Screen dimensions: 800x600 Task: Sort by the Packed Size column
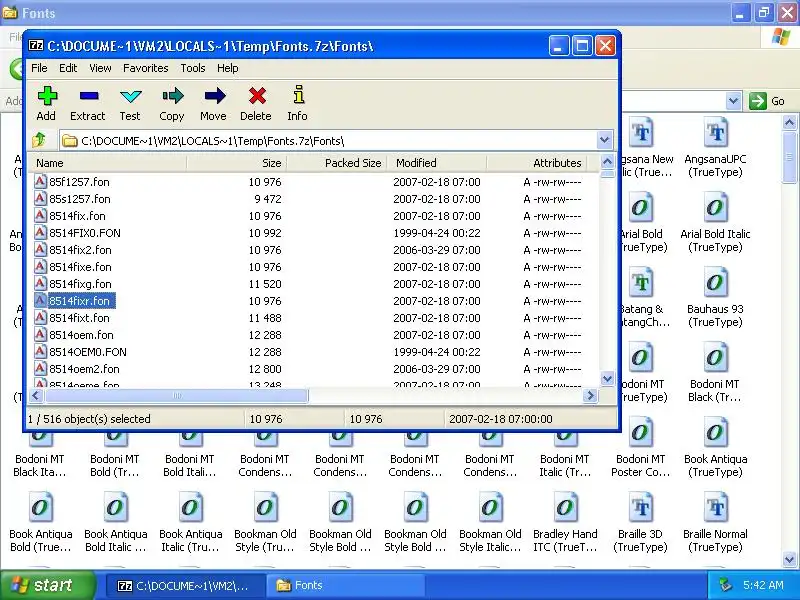pyautogui.click(x=337, y=163)
